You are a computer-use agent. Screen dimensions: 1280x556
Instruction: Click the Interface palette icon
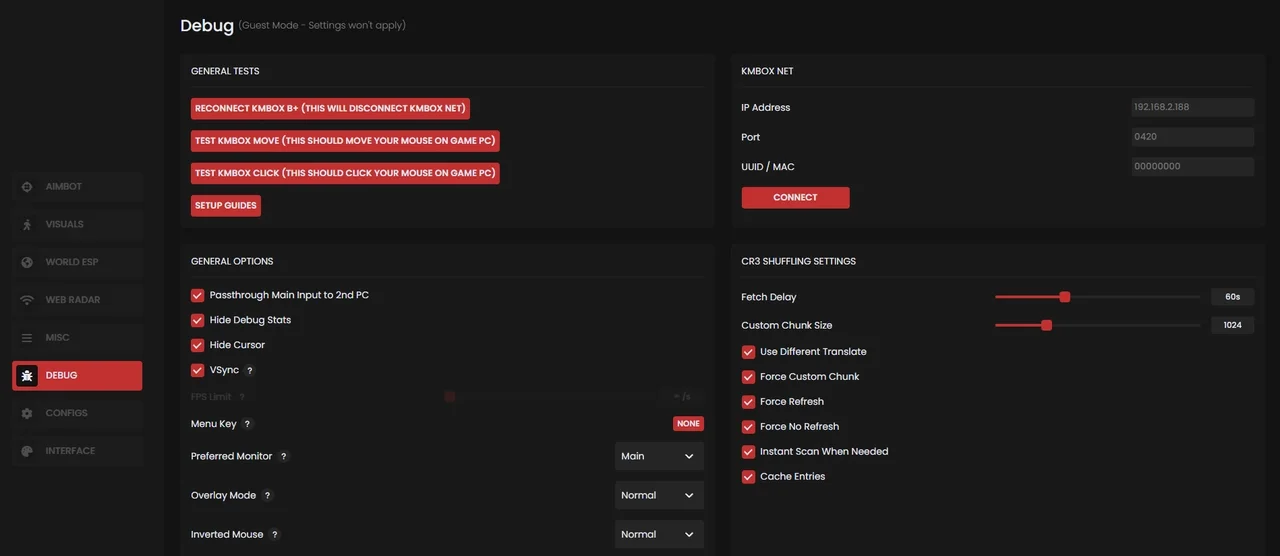point(27,451)
